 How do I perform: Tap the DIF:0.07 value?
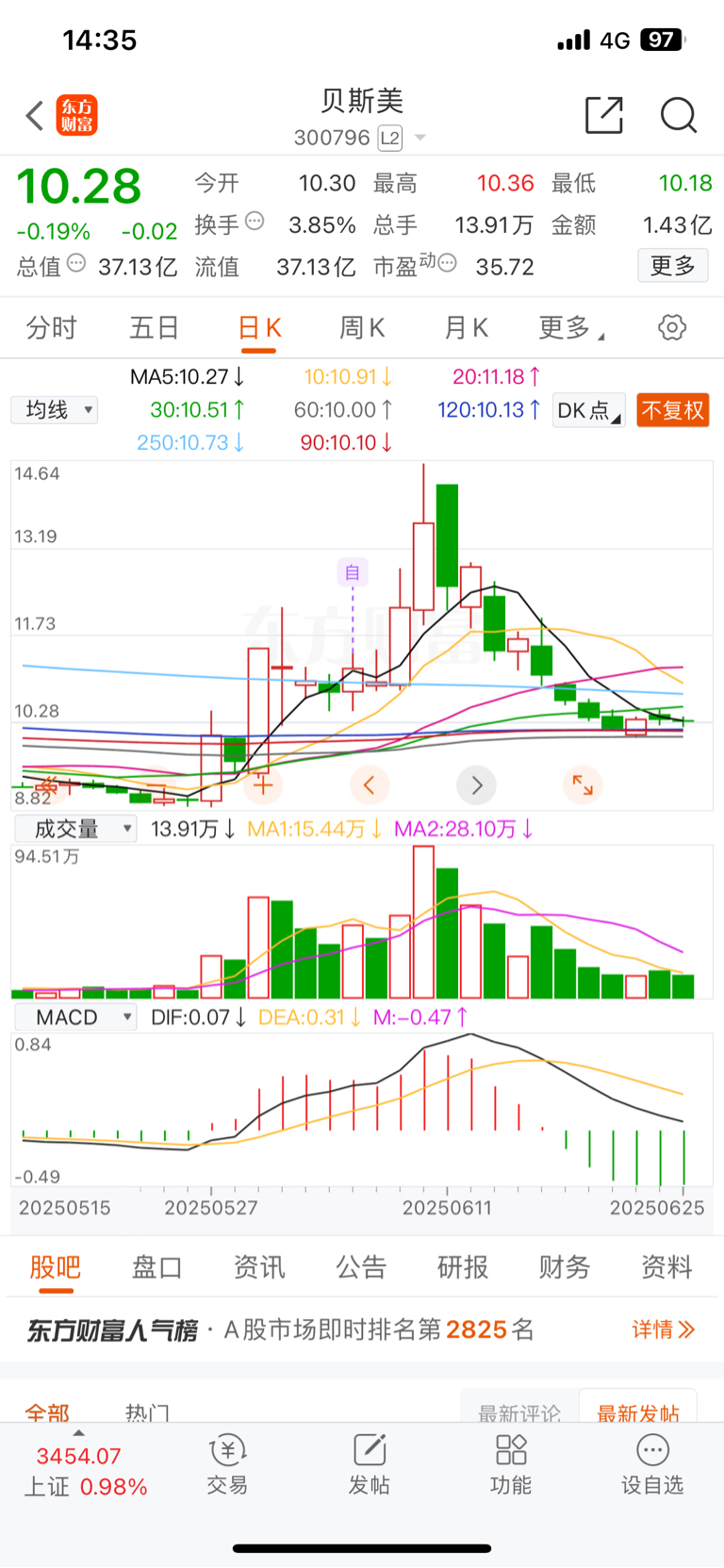[x=199, y=1017]
